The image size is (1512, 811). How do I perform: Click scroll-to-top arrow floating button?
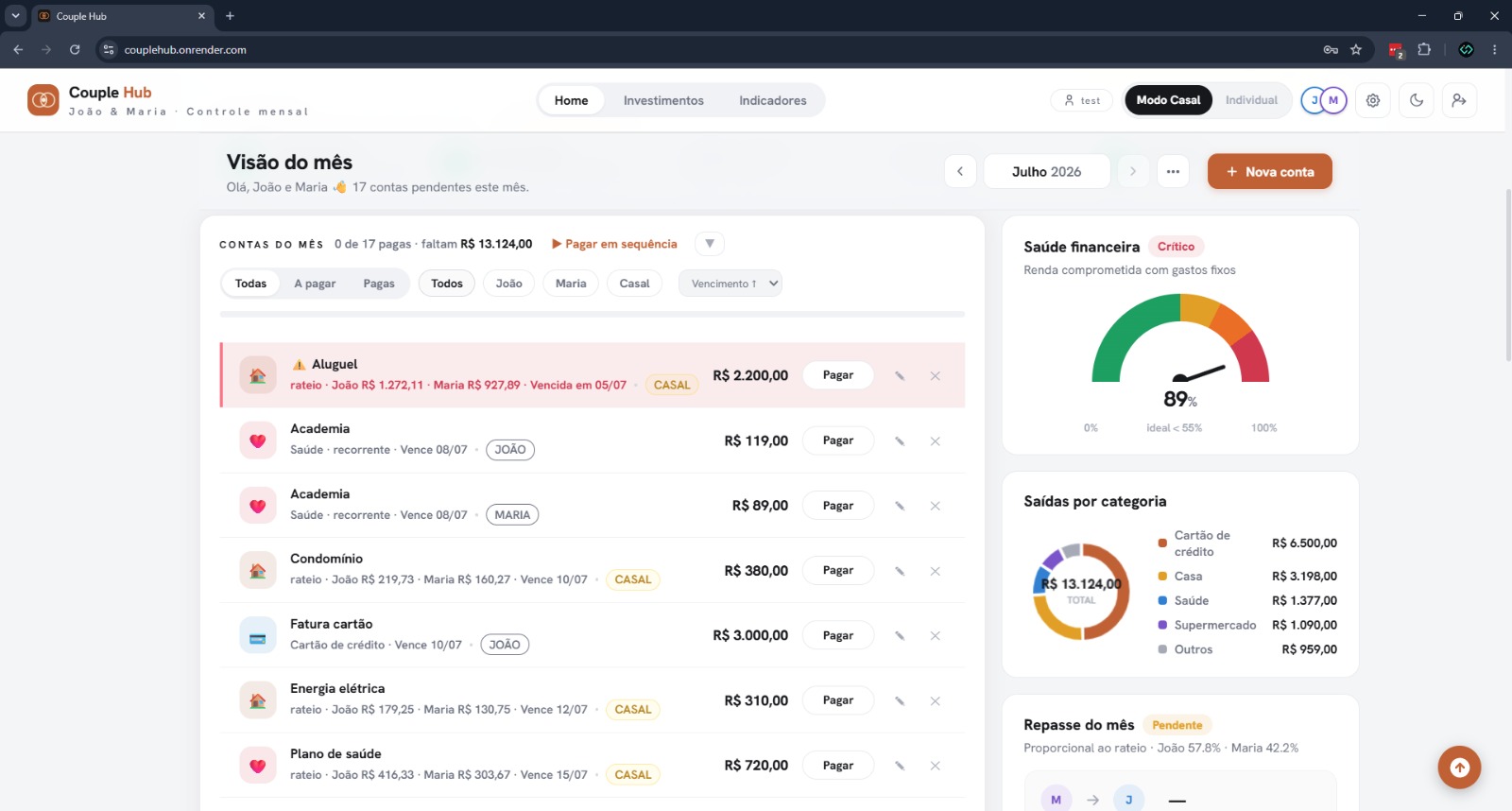[x=1459, y=768]
